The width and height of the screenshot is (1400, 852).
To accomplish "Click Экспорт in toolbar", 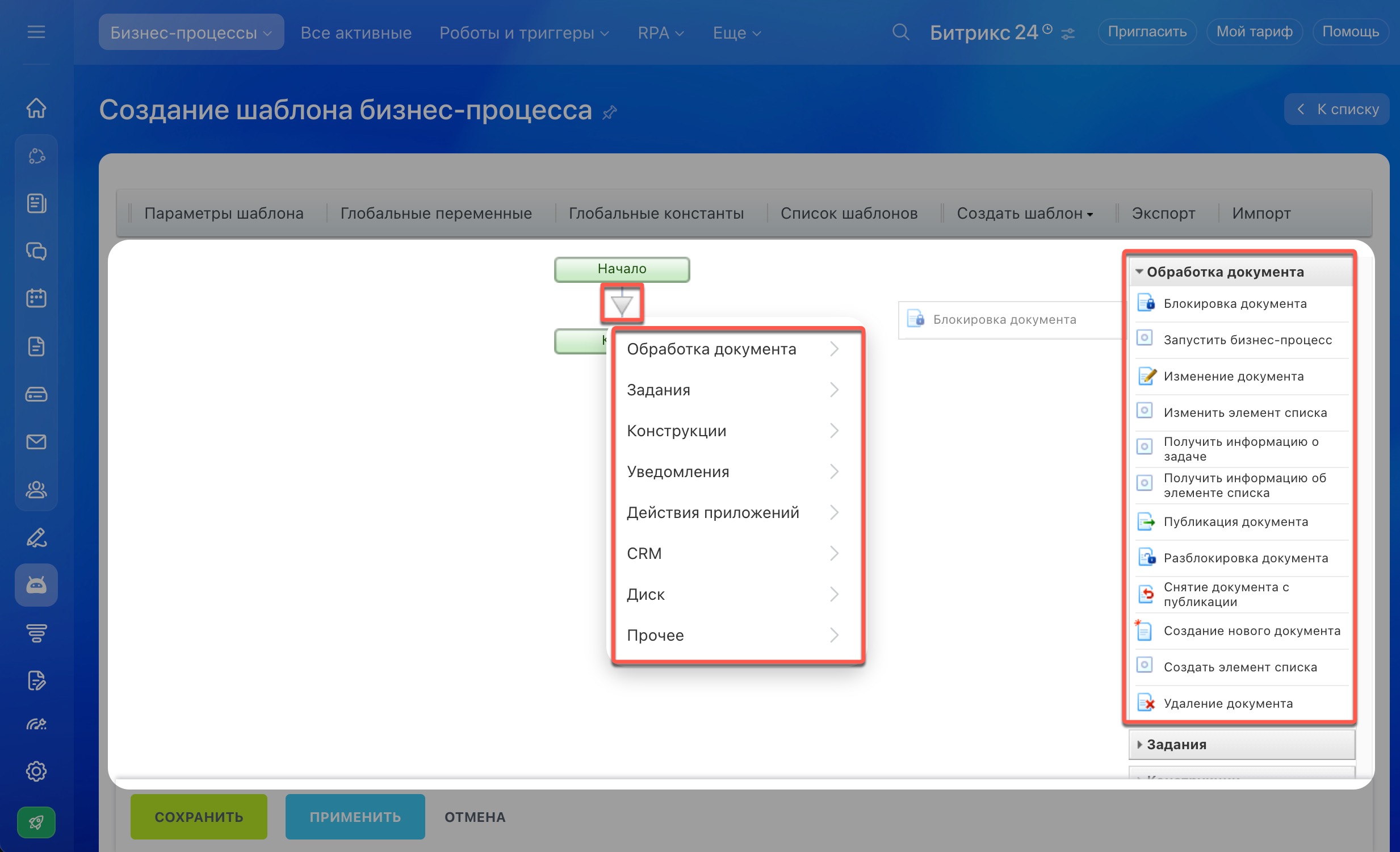I will click(x=1163, y=214).
